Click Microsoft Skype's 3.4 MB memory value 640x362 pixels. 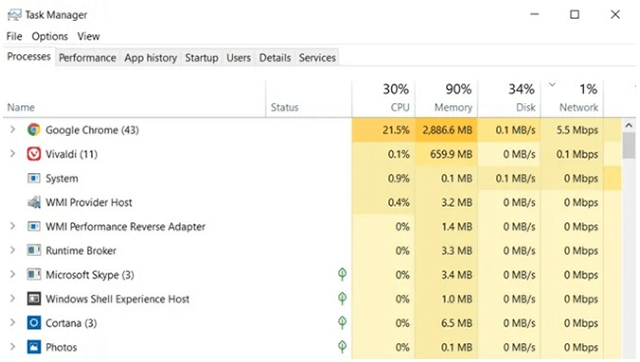tap(456, 275)
